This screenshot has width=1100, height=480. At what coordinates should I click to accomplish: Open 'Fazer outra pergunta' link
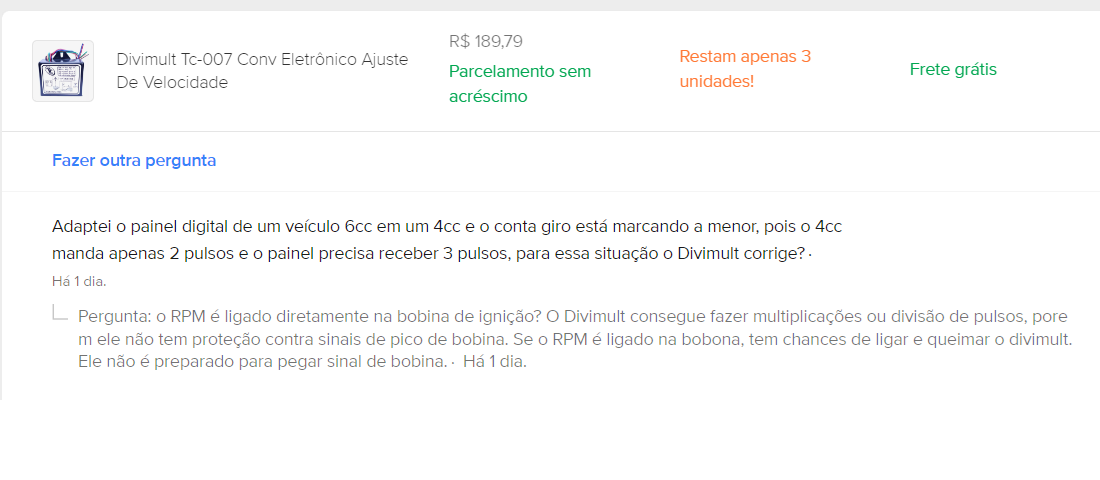click(134, 160)
